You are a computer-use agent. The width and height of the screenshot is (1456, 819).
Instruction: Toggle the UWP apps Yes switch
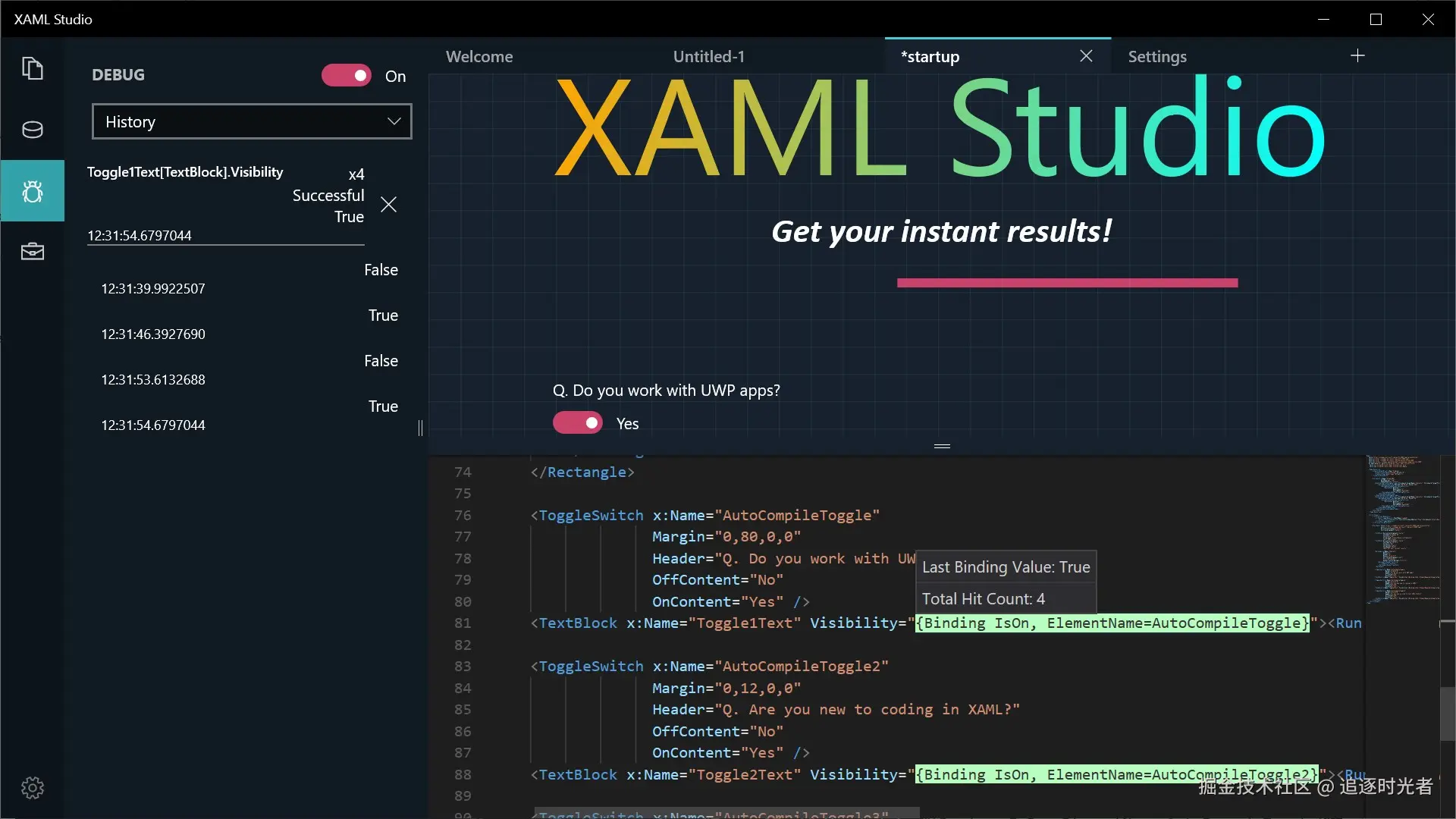coord(578,423)
